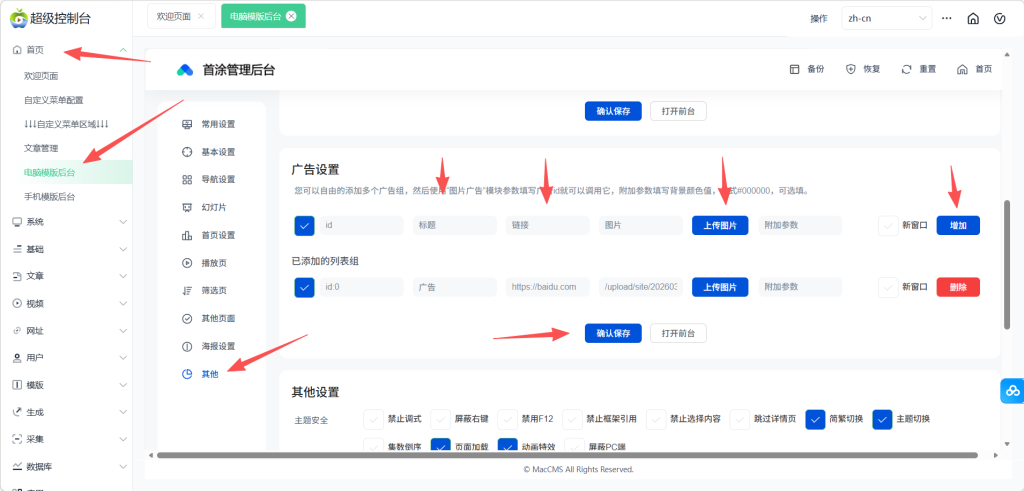Toggle the checkbox beside the id field
The height and width of the screenshot is (491, 1024).
pyautogui.click(x=304, y=225)
